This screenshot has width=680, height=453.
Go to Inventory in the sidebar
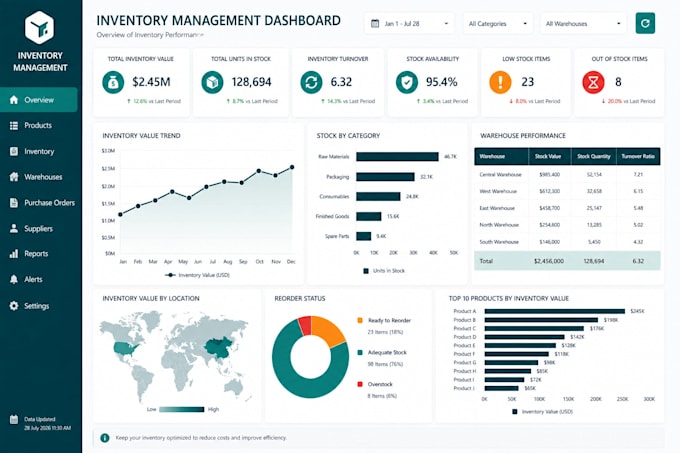[x=39, y=151]
